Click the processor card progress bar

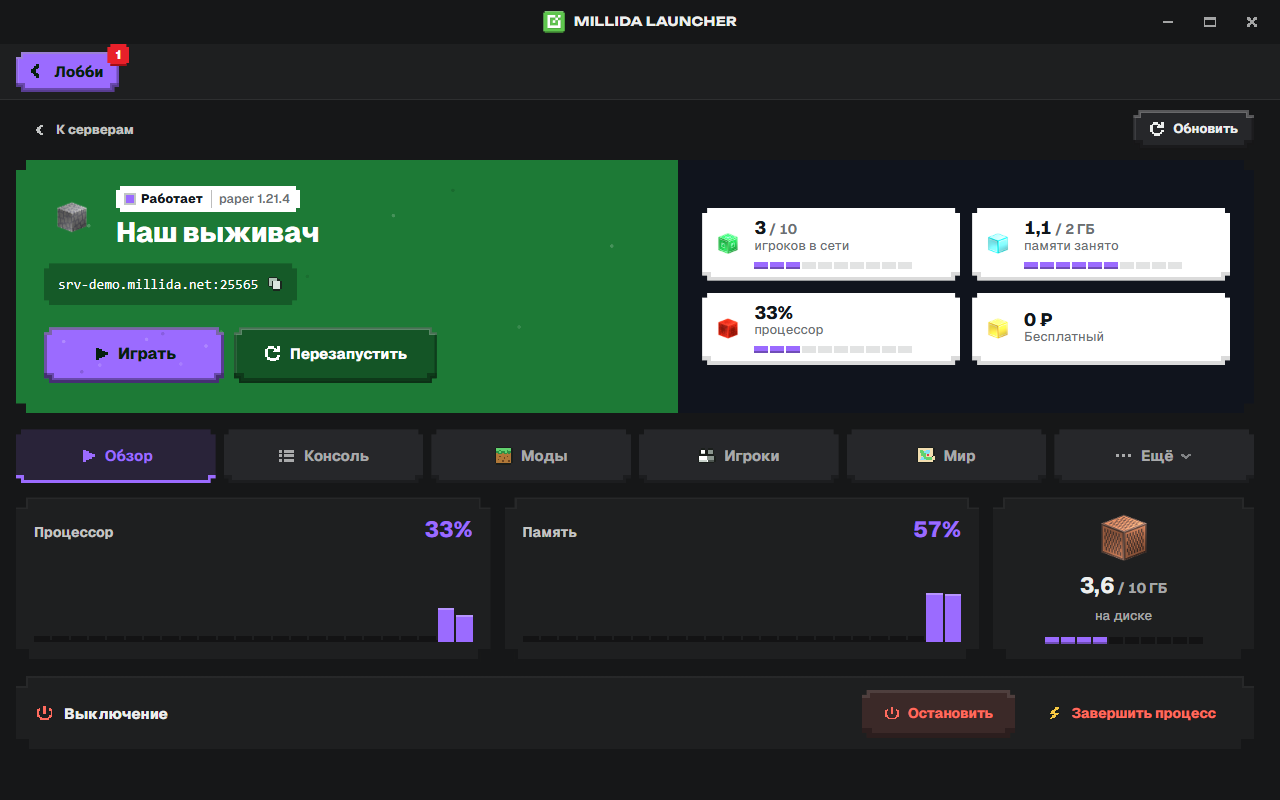tap(833, 350)
